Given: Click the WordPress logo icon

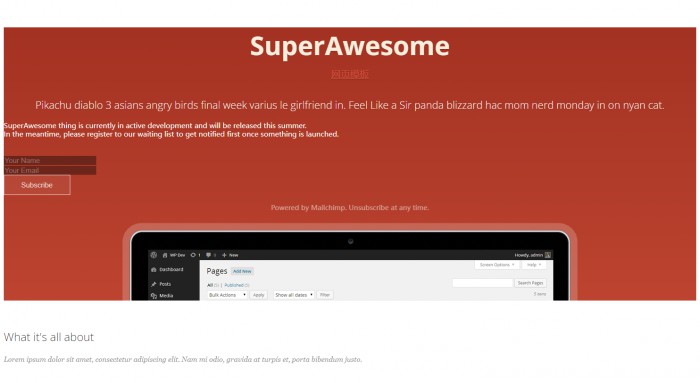Looking at the screenshot, I should [154, 255].
